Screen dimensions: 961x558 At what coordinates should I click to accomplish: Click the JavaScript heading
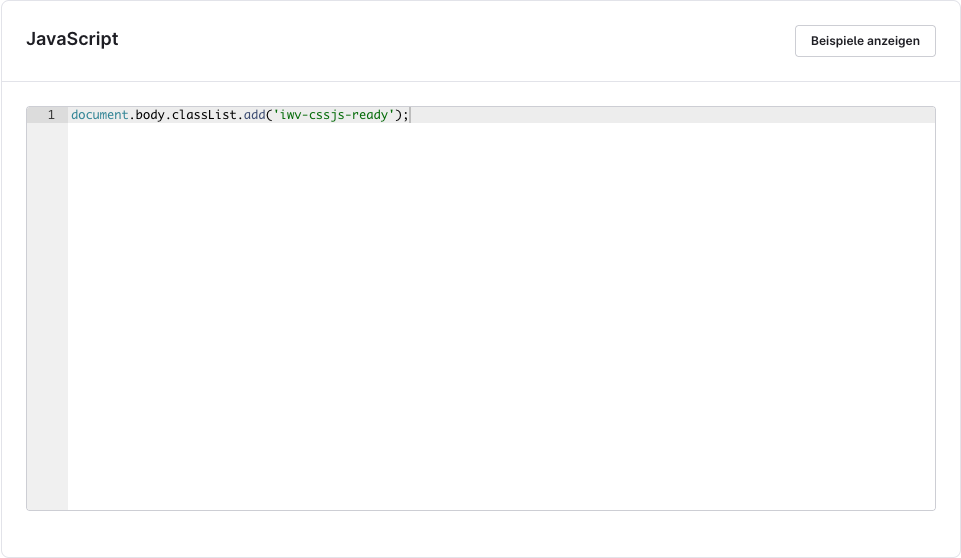click(x=72, y=39)
